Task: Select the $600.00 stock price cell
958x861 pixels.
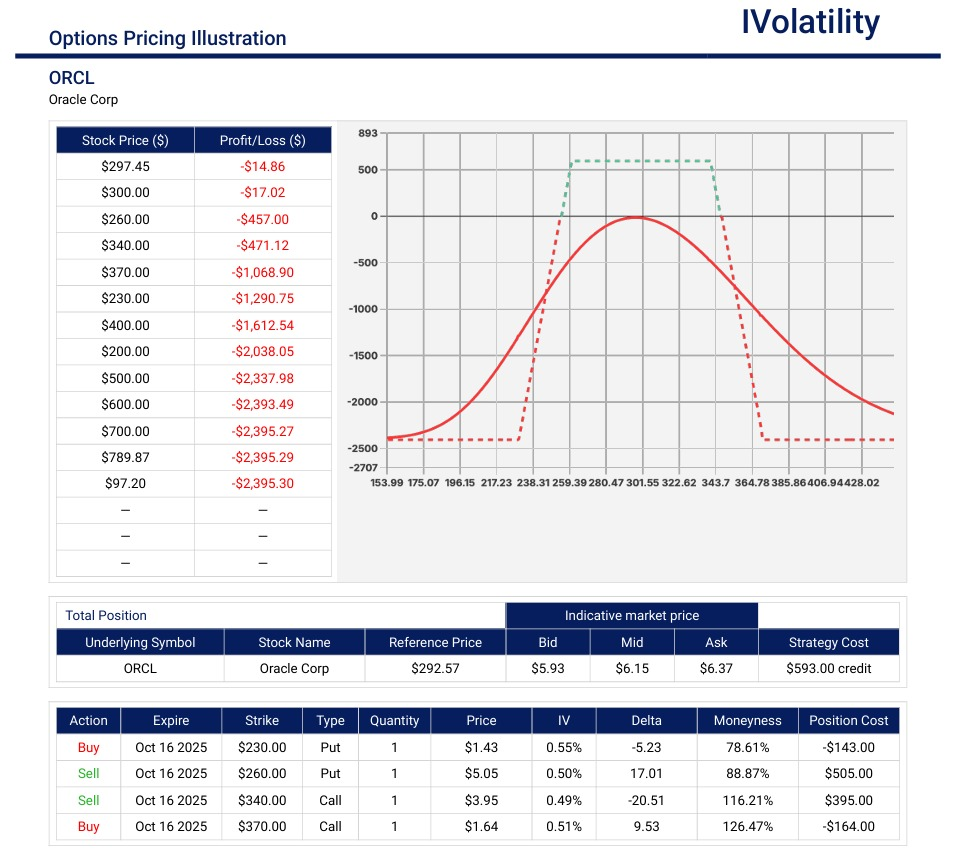Action: coord(125,405)
